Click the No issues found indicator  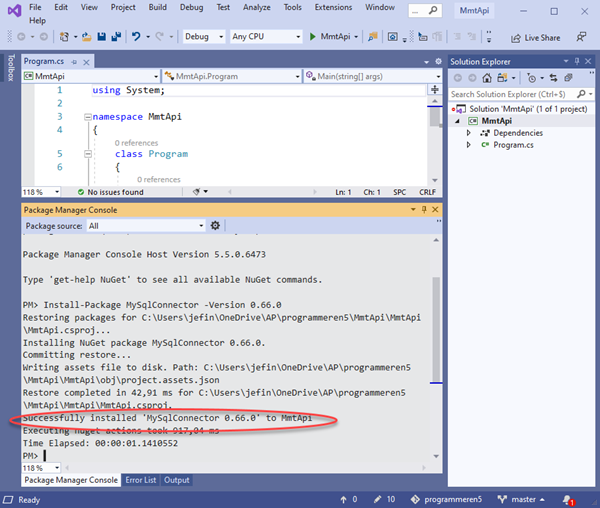click(111, 192)
